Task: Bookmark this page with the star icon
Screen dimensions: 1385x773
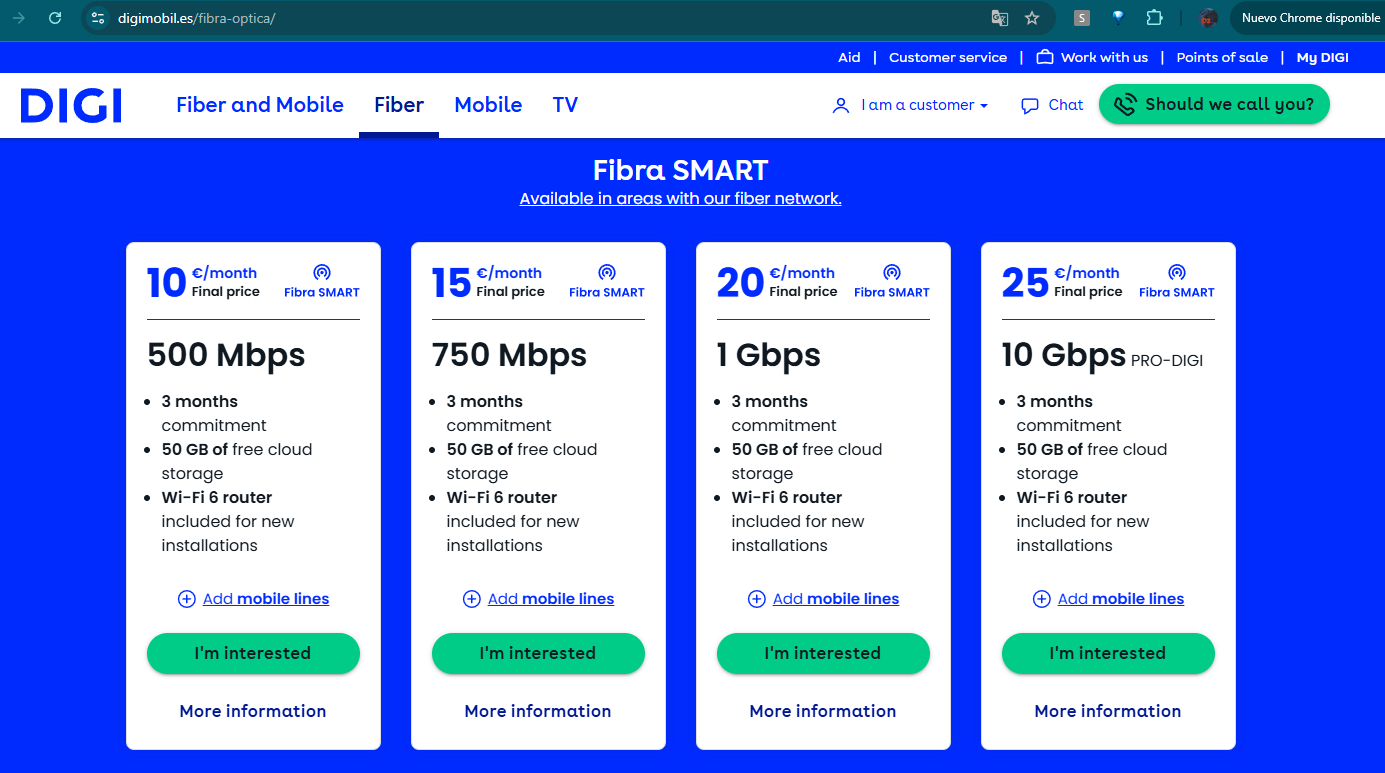Action: (x=1032, y=18)
